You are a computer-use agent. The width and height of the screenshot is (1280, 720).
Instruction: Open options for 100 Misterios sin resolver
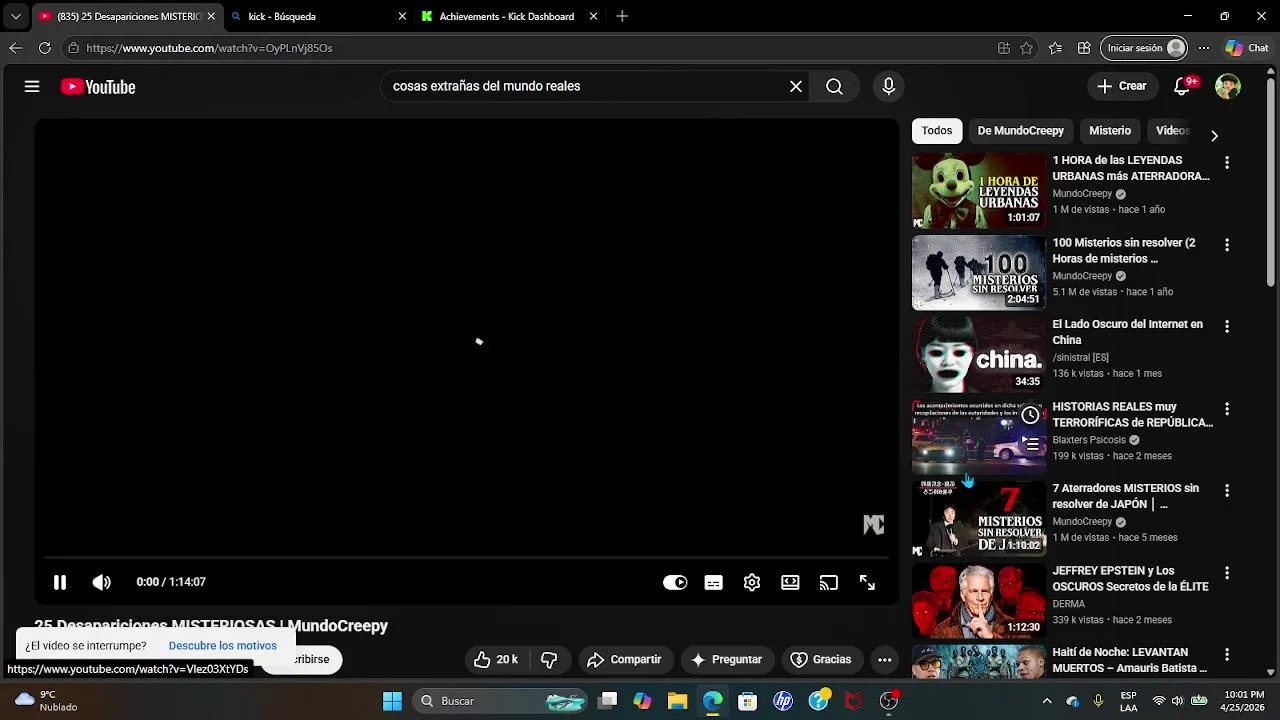[x=1227, y=244]
